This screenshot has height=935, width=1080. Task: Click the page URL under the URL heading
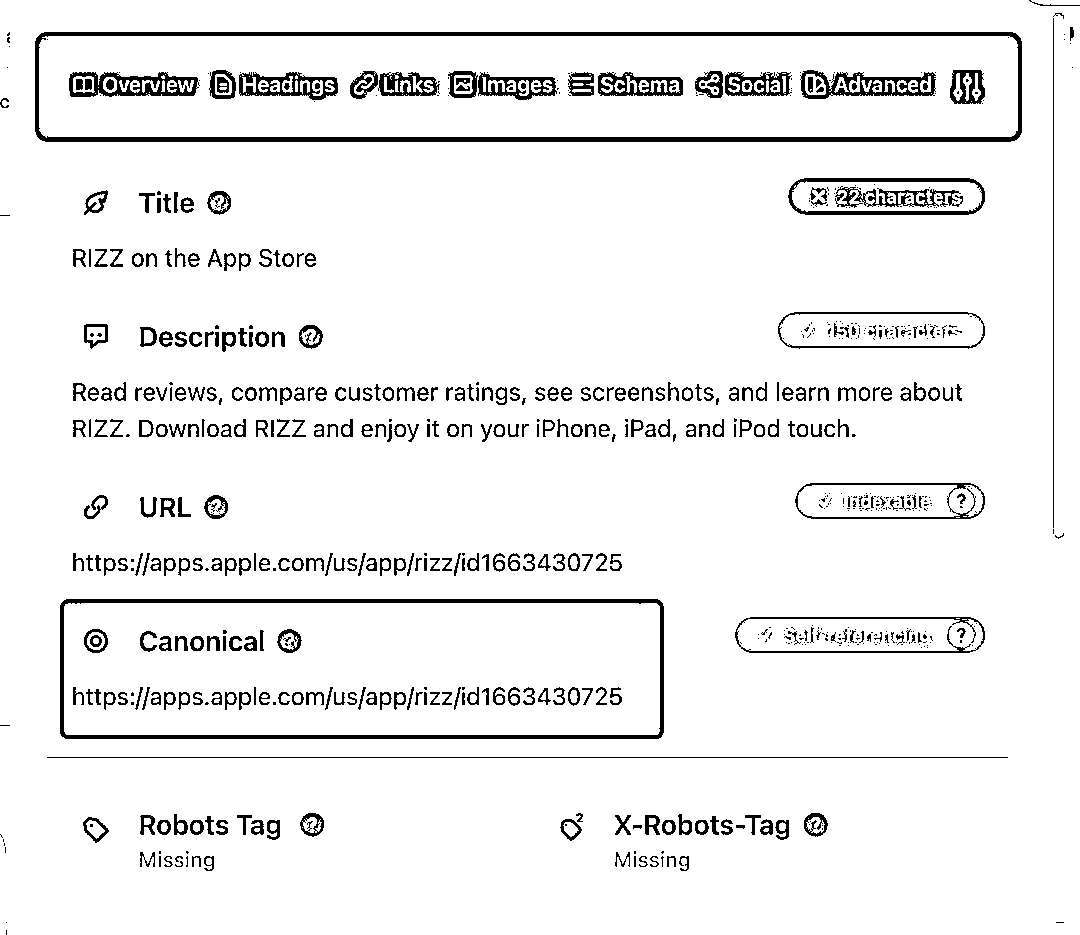[x=347, y=563]
